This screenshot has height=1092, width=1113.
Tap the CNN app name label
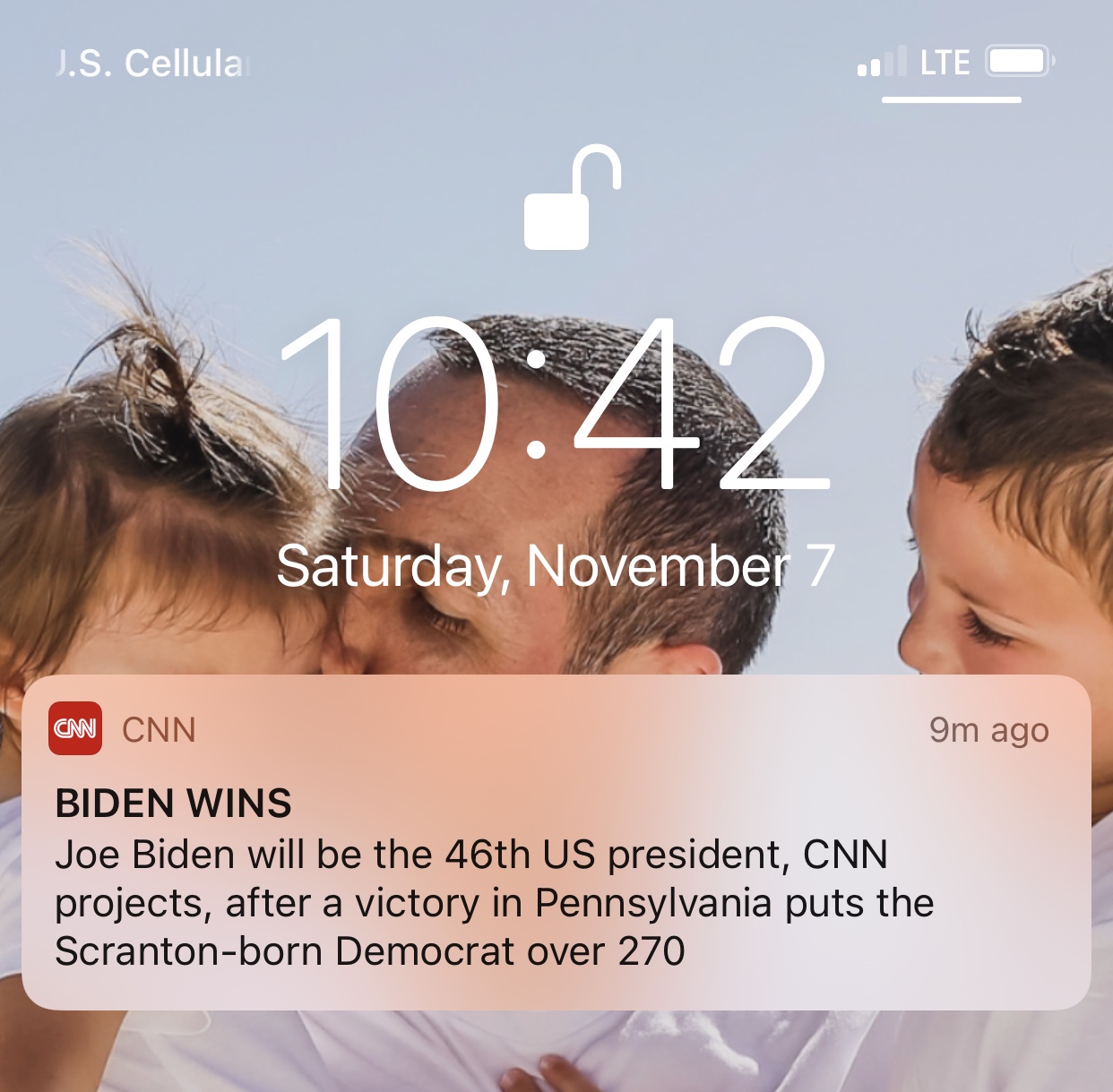tap(159, 730)
